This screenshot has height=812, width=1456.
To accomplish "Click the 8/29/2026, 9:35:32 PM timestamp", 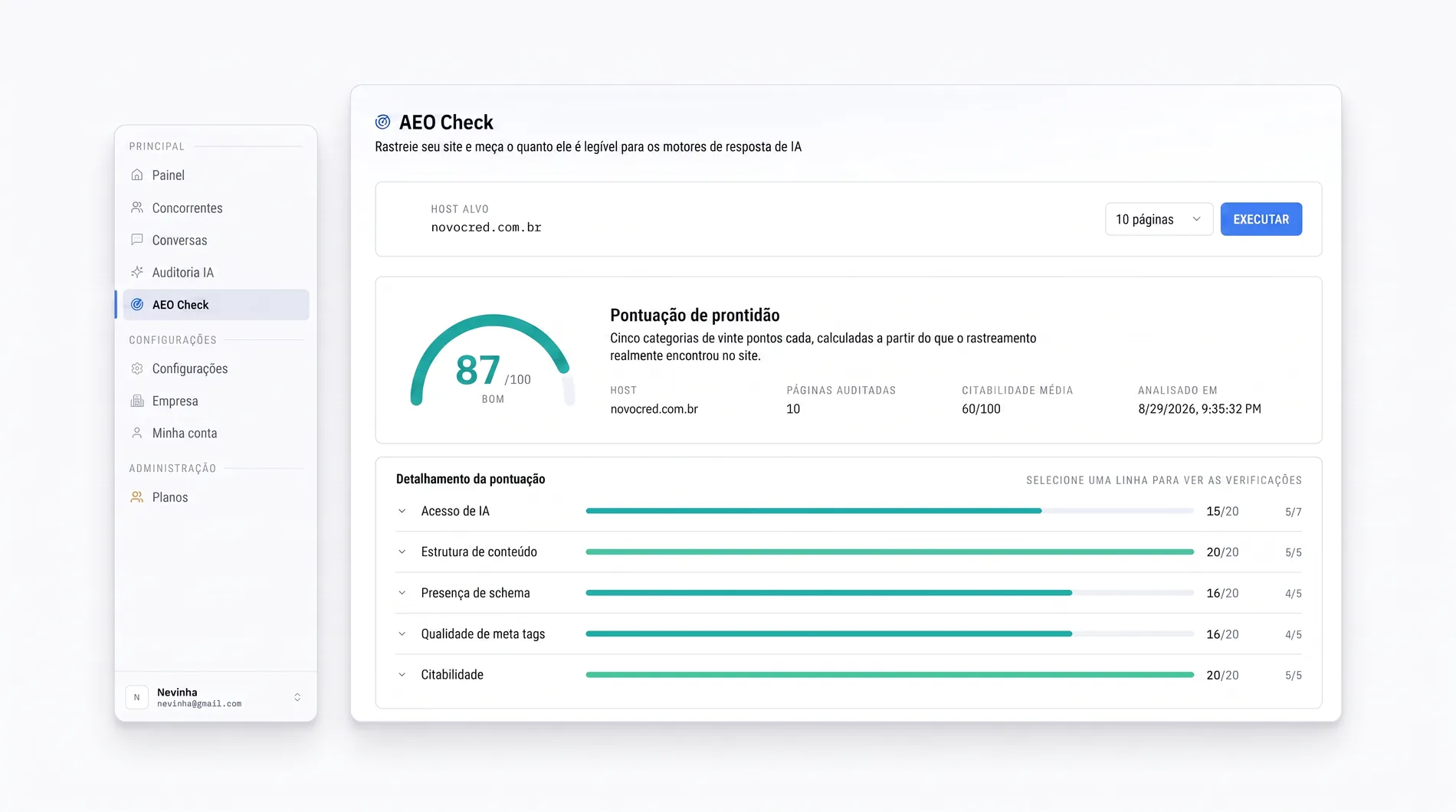I will point(1199,409).
